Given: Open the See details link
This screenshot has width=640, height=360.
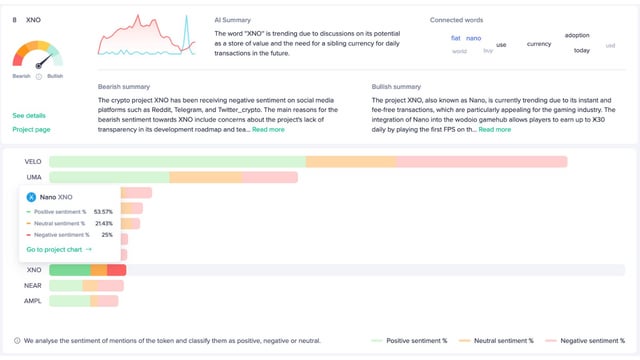Looking at the screenshot, I should pyautogui.click(x=29, y=116).
